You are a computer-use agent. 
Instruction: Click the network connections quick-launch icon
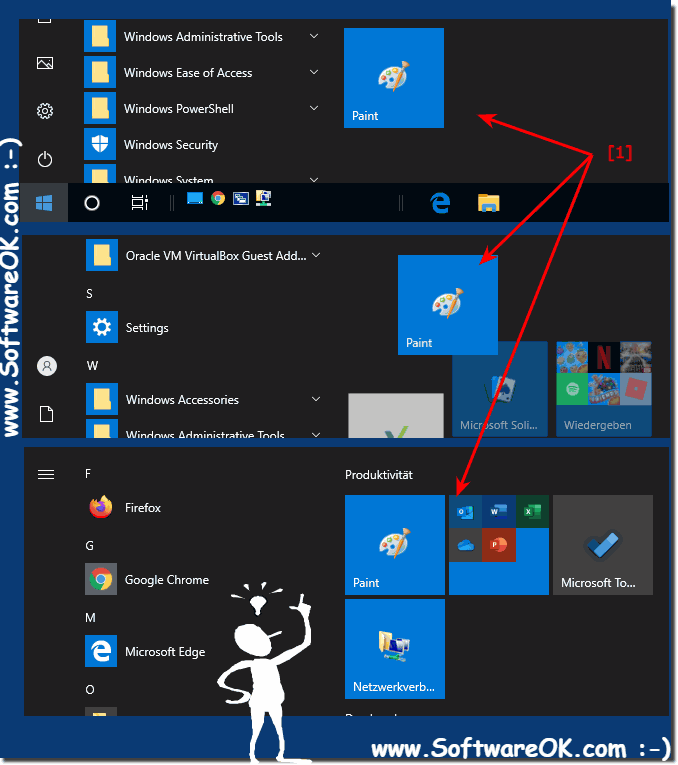coord(264,198)
